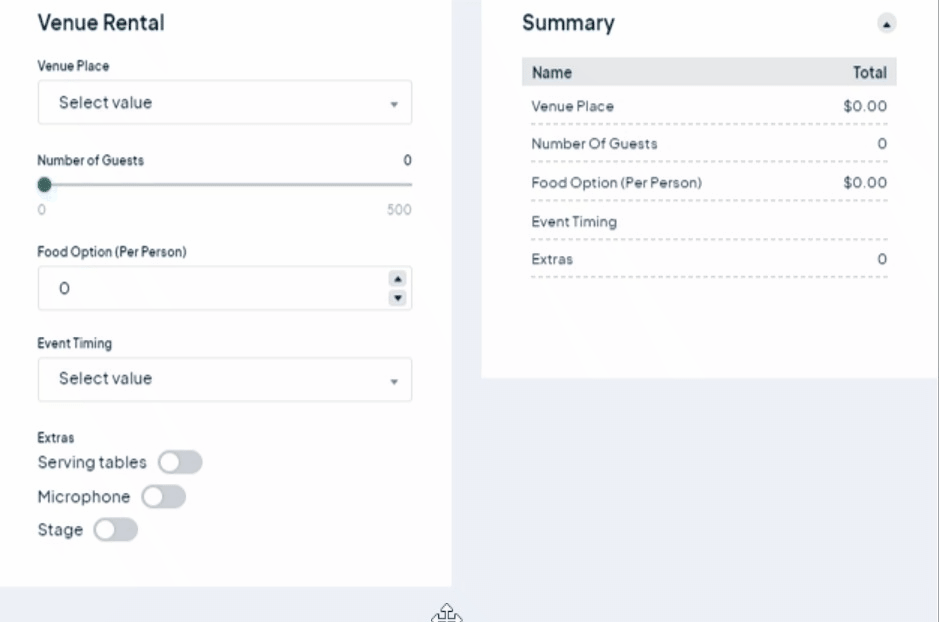Select the Extras row in Summary

tap(708, 259)
